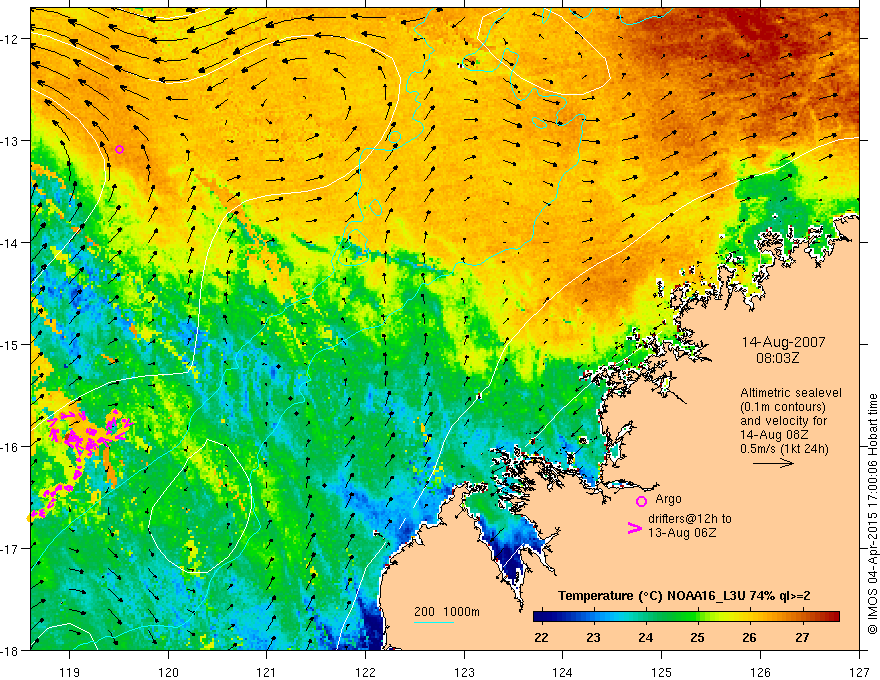Click the longitude axis label 125
This screenshot has width=880, height=680.
[x=661, y=672]
